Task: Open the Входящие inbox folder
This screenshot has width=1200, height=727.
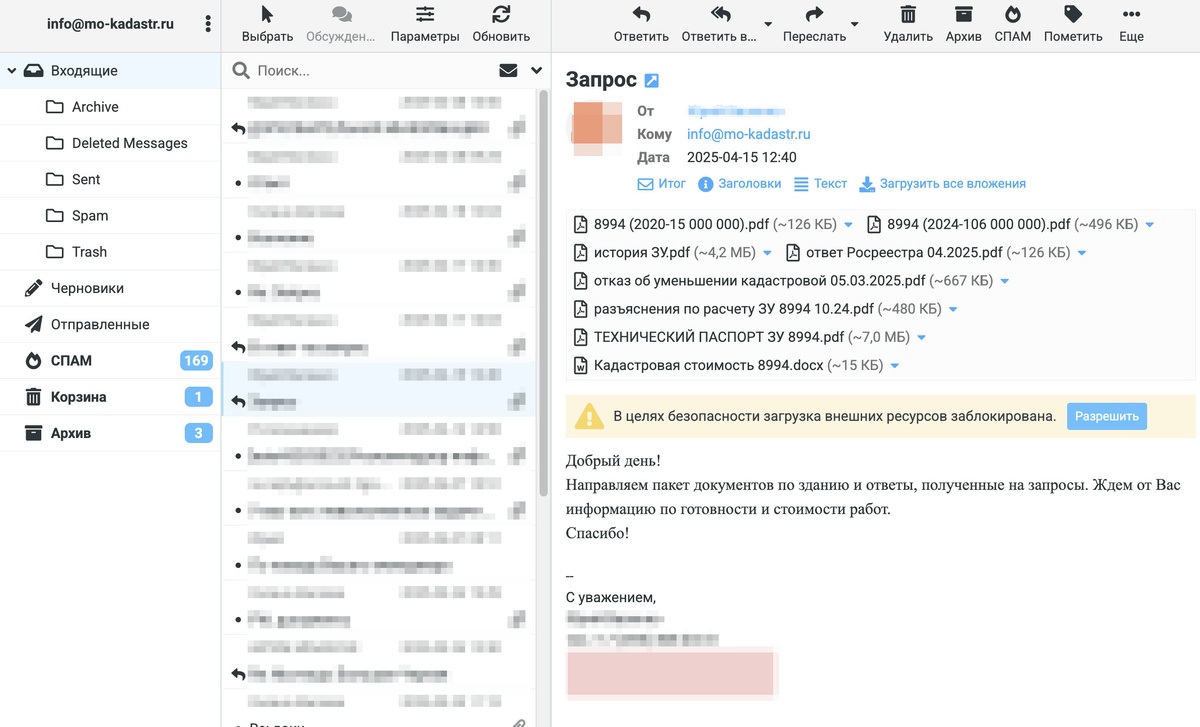Action: (110, 71)
